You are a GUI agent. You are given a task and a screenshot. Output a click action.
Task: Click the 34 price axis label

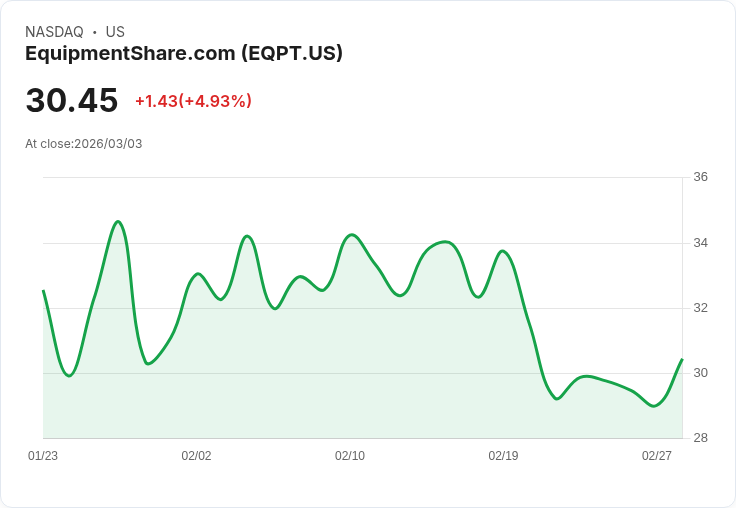tap(700, 243)
